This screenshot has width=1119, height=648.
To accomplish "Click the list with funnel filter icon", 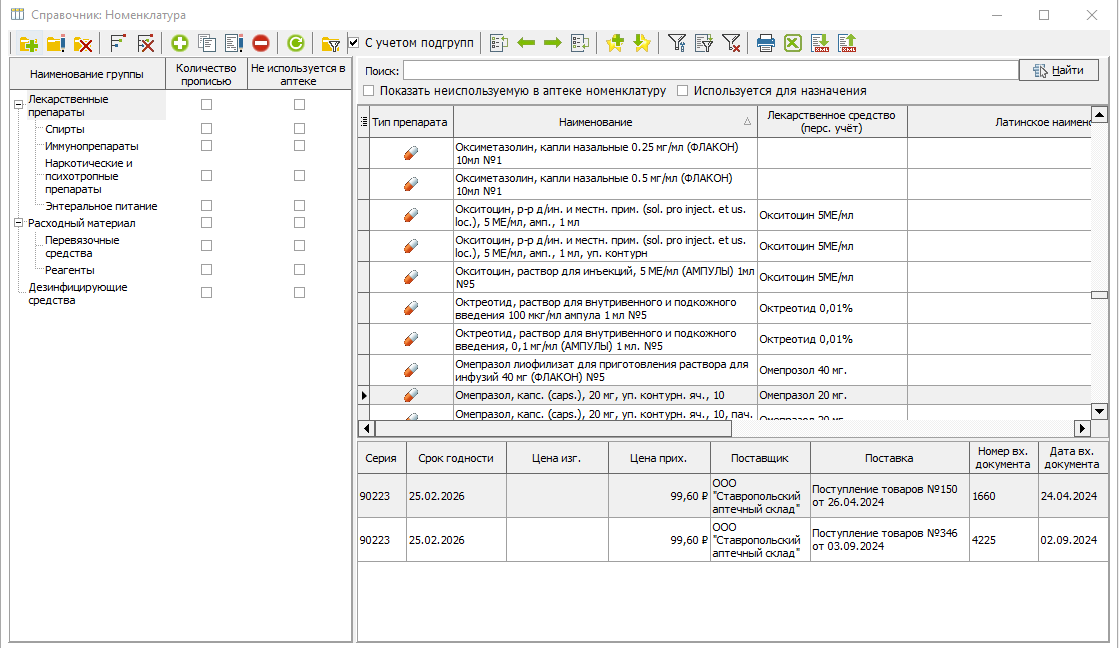I will (704, 44).
